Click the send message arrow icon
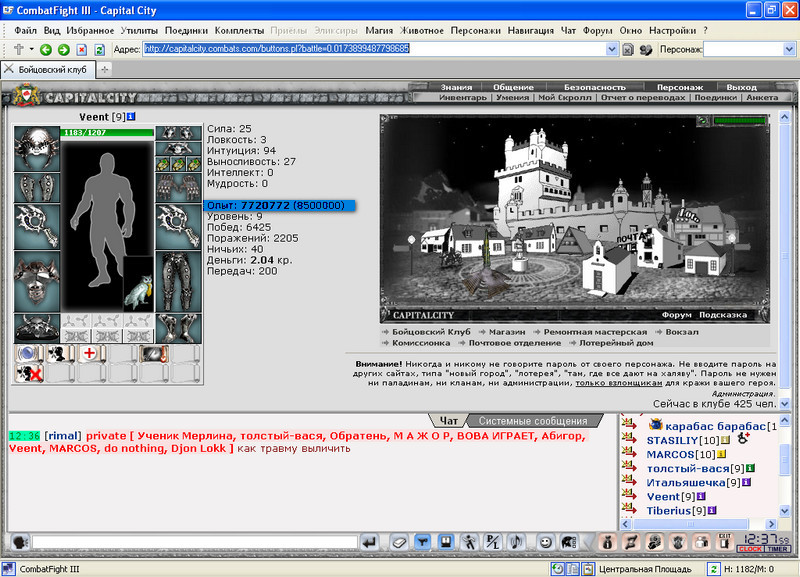Image resolution: width=800 pixels, height=577 pixels. pyautogui.click(x=369, y=542)
